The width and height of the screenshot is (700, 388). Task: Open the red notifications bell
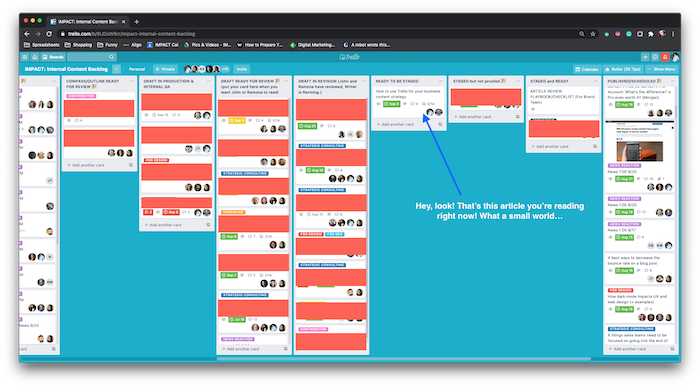(665, 57)
